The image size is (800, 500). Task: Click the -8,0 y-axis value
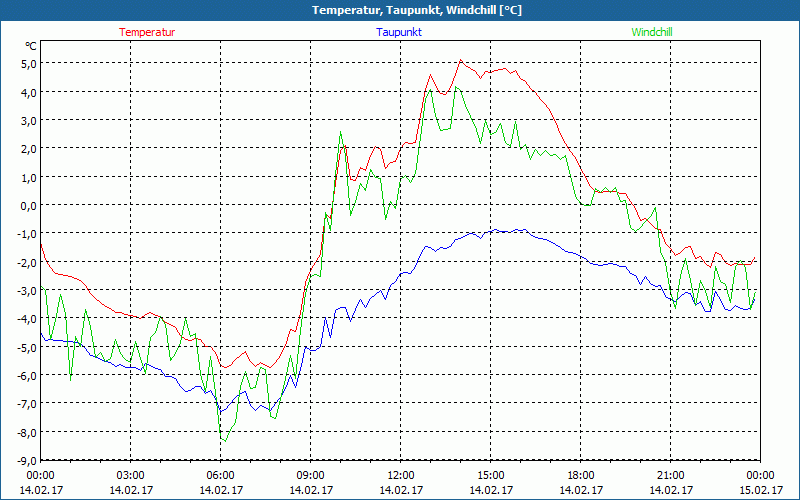click(26, 432)
